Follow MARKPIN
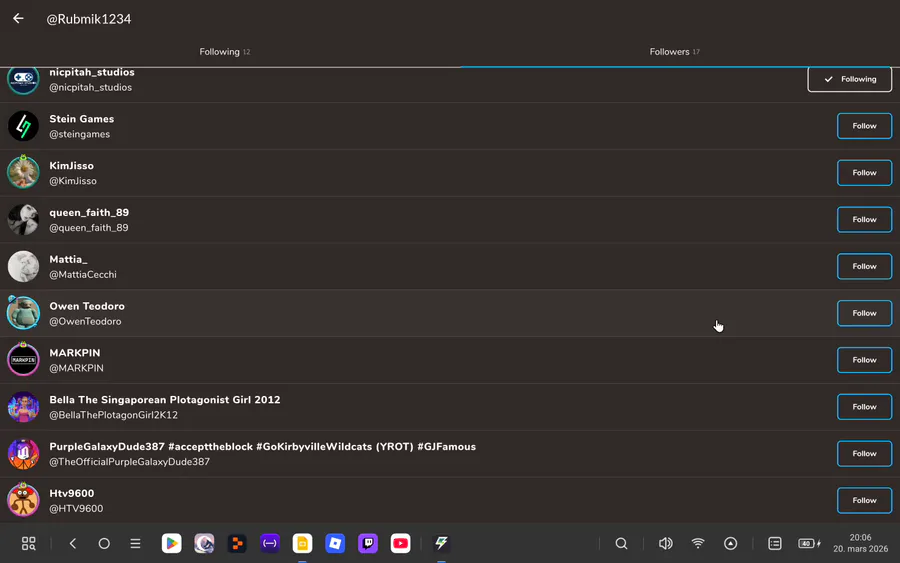The image size is (900, 563). pos(864,360)
